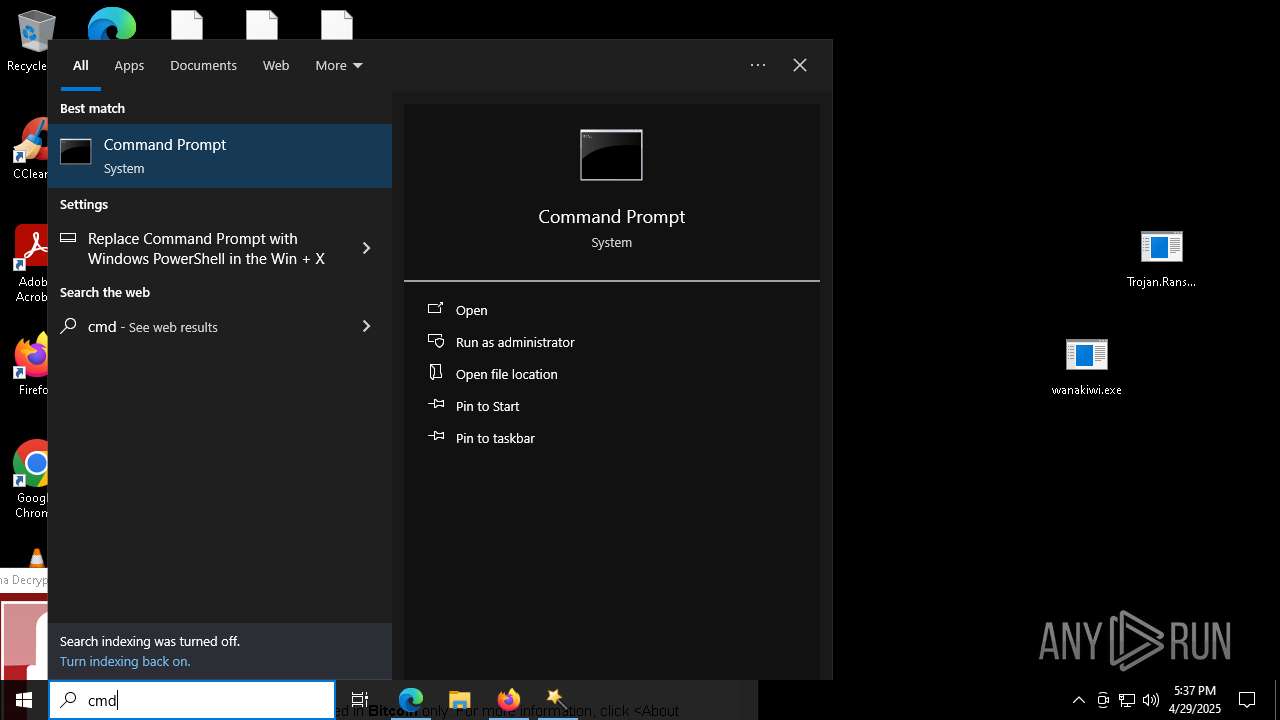Open the search options ellipsis menu
The image size is (1280, 720).
758,65
